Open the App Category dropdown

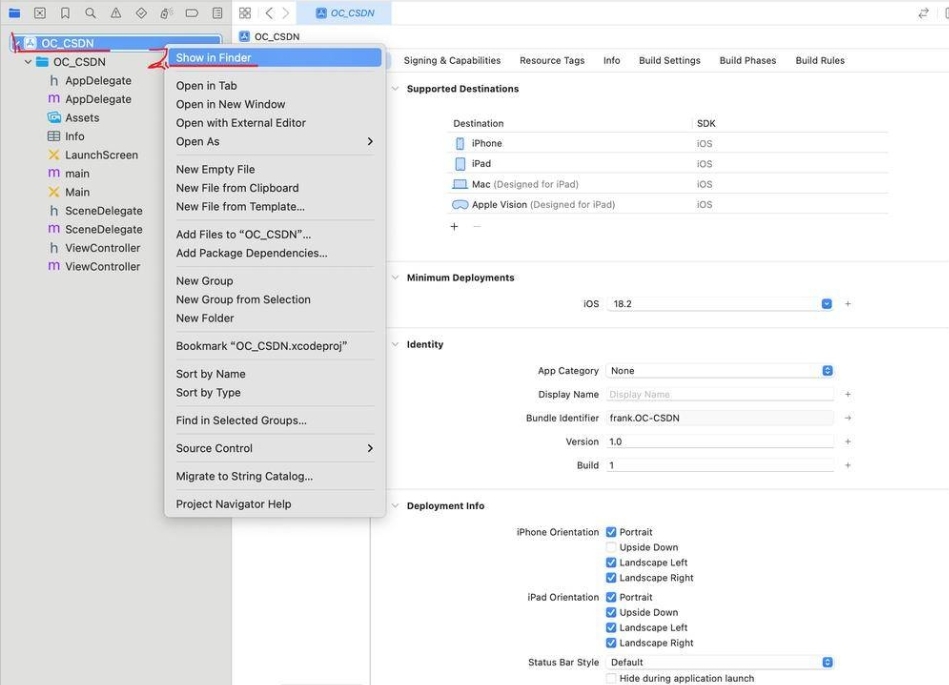(720, 370)
